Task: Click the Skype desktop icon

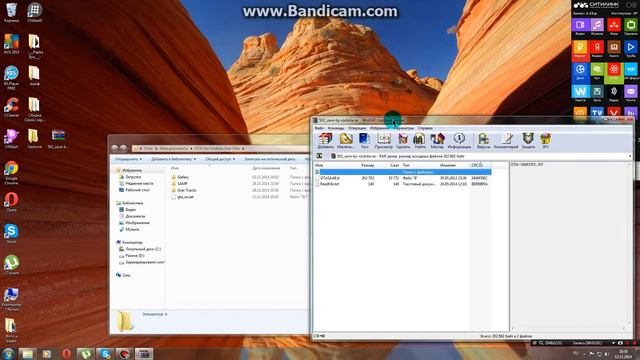Action: tap(11, 233)
